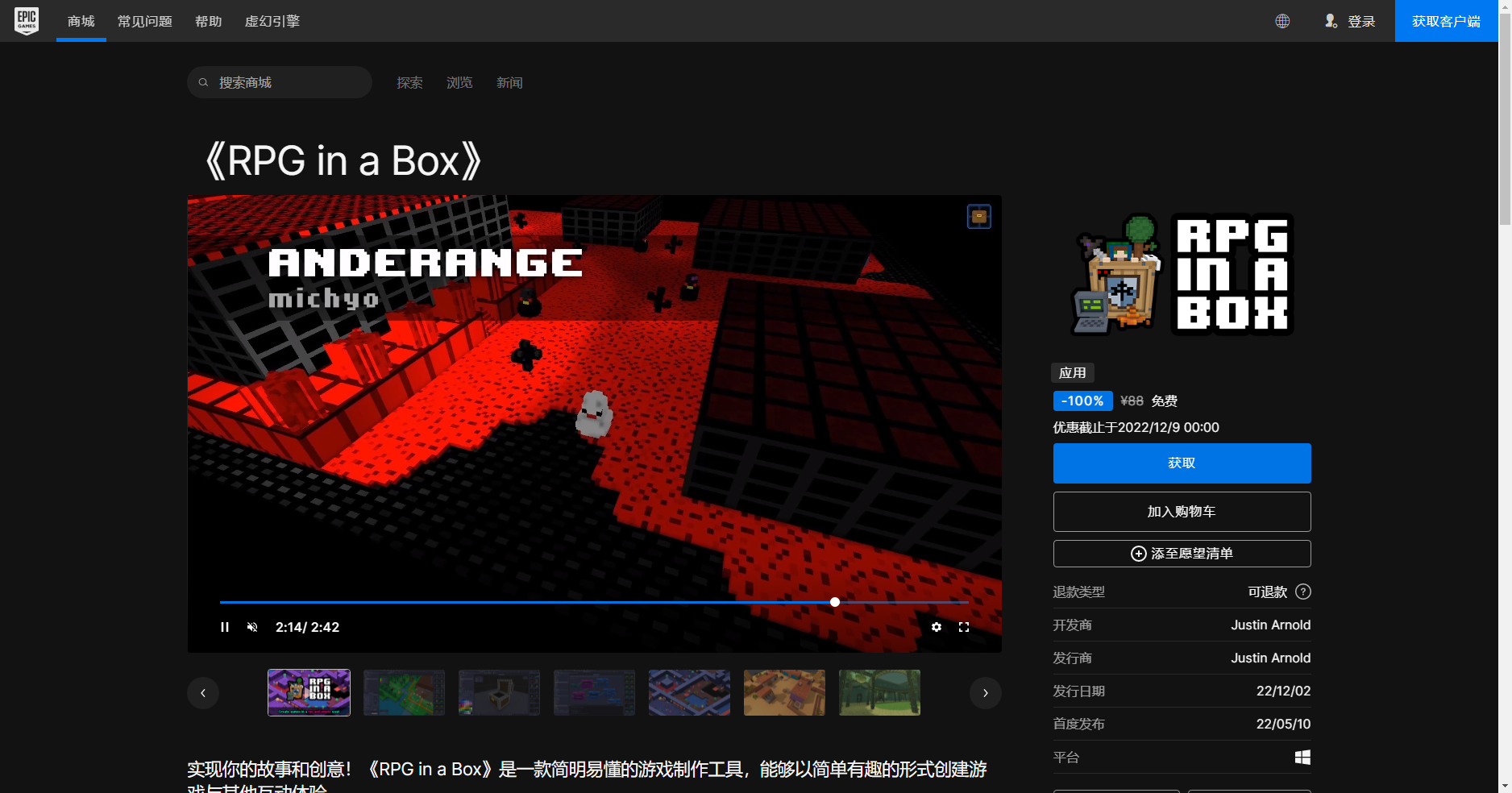Viewport: 1512px width, 793px height.
Task: Click the playlist icon on the video
Action: 979,216
